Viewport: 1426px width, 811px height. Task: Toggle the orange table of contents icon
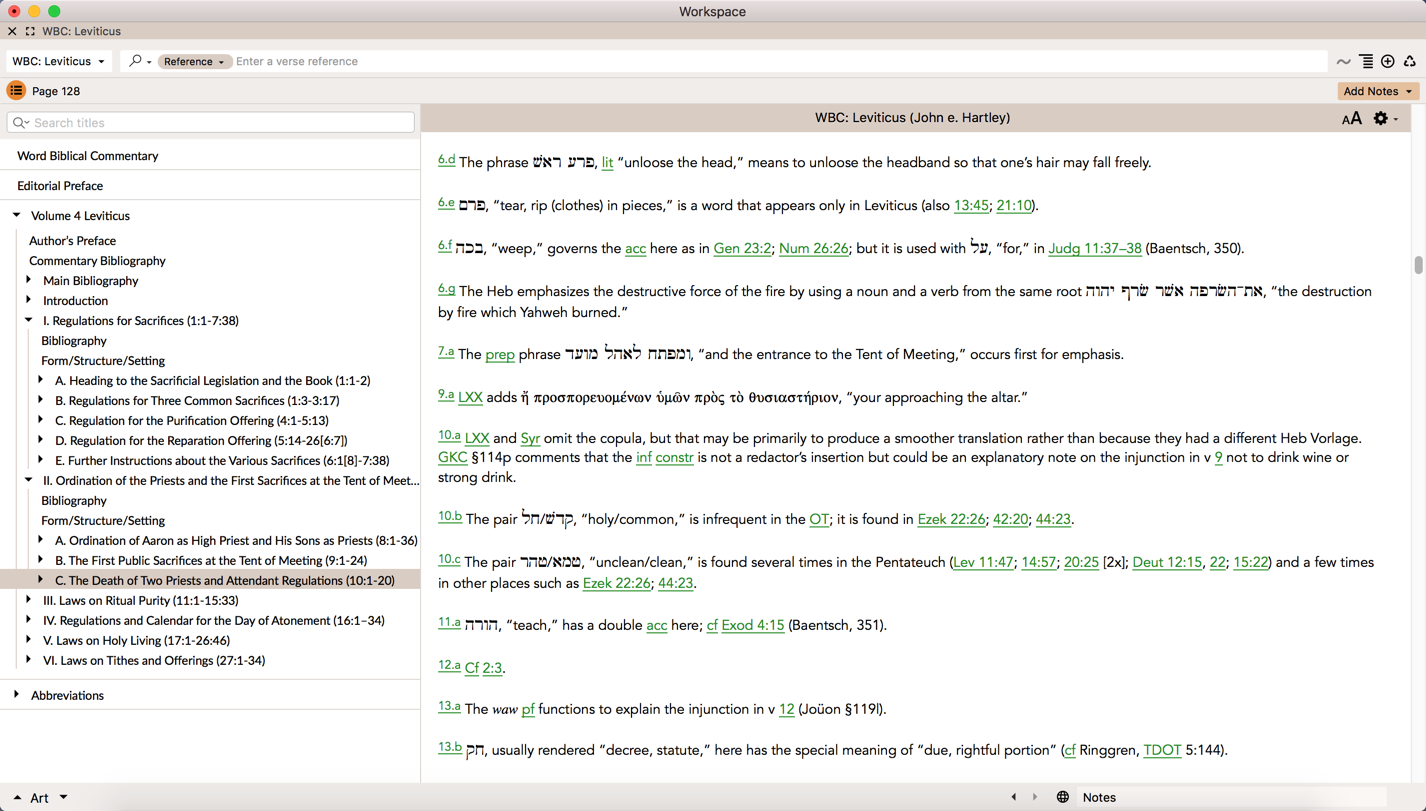16,91
